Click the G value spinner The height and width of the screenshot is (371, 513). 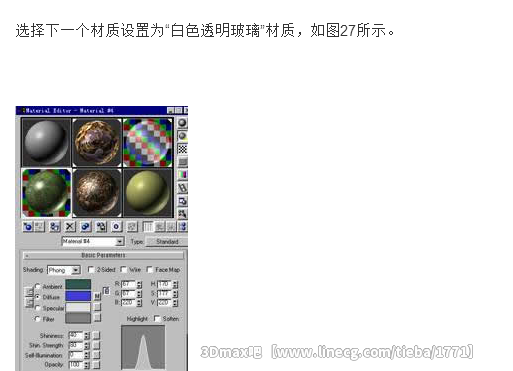(x=139, y=294)
